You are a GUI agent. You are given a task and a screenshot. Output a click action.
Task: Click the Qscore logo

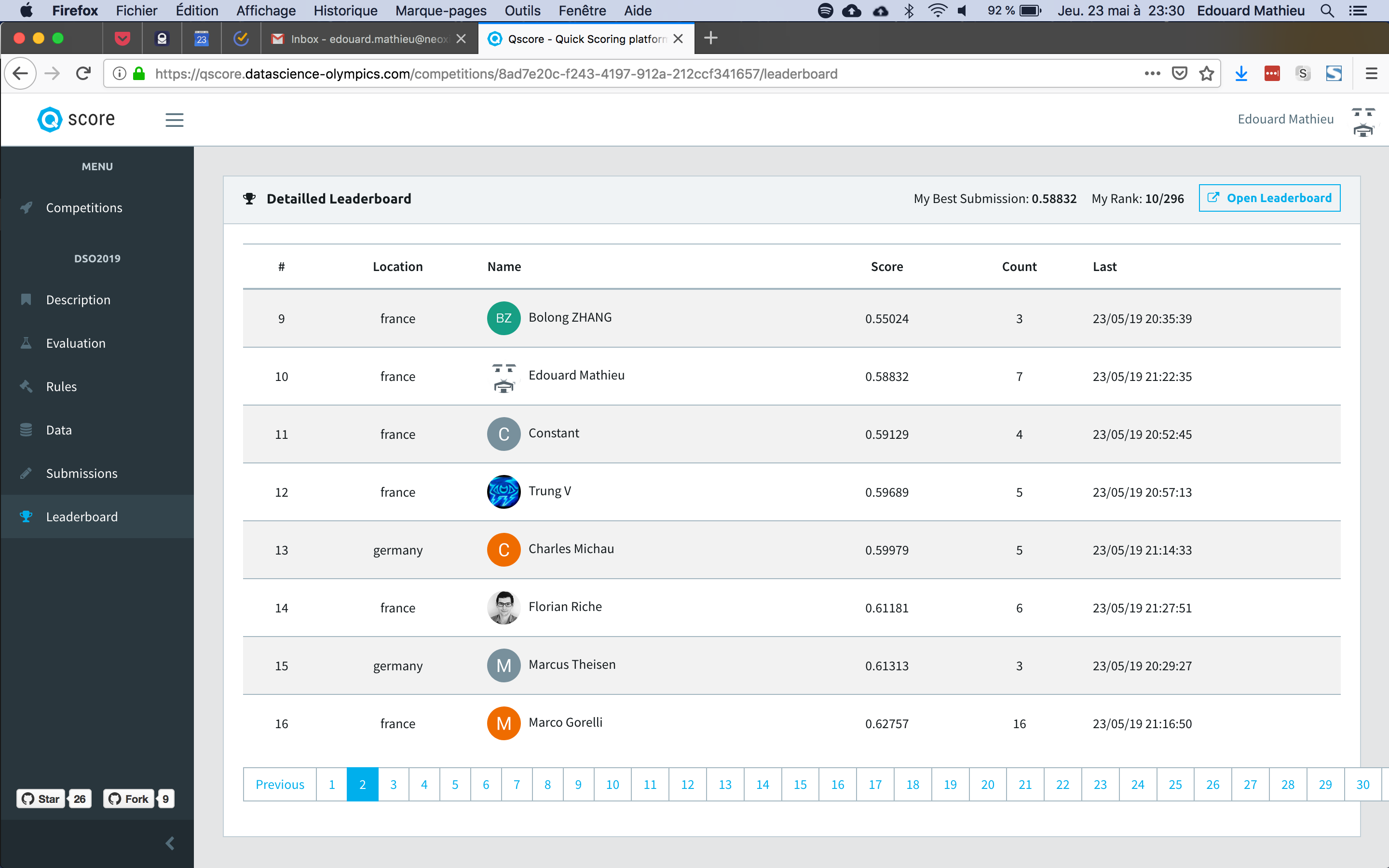click(76, 120)
